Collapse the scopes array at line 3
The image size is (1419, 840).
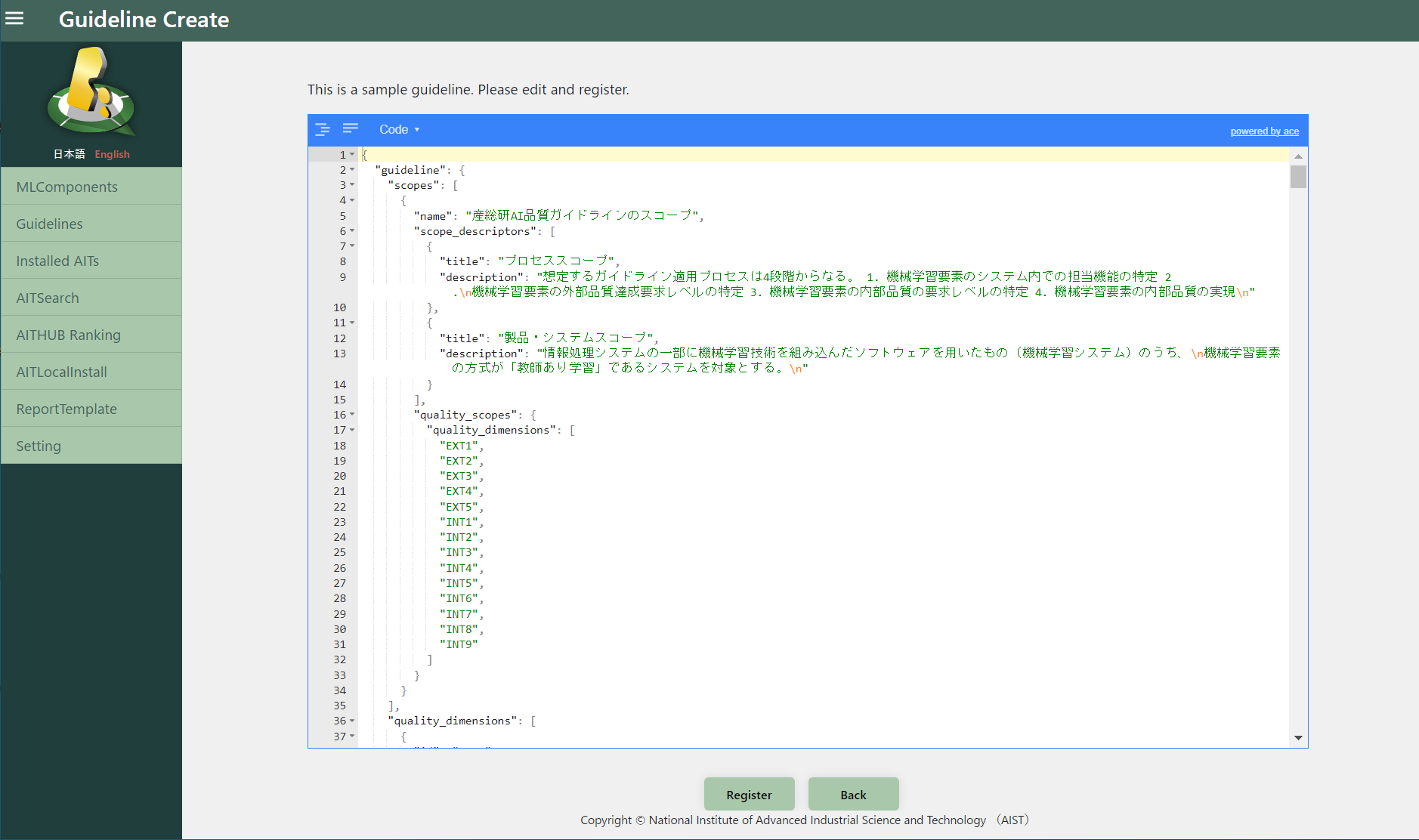(x=352, y=185)
